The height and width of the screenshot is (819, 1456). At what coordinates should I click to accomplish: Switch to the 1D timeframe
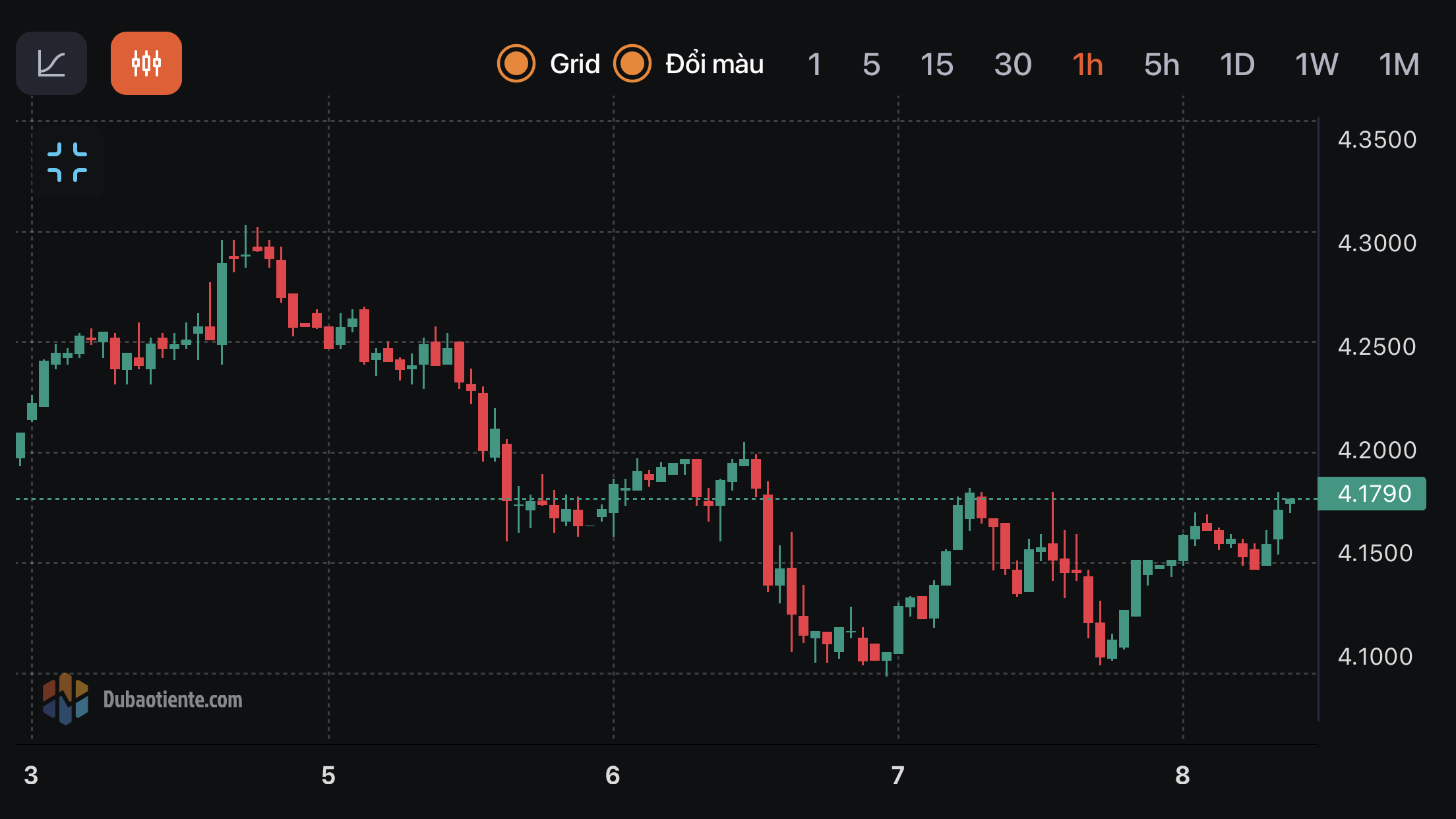(x=1237, y=65)
